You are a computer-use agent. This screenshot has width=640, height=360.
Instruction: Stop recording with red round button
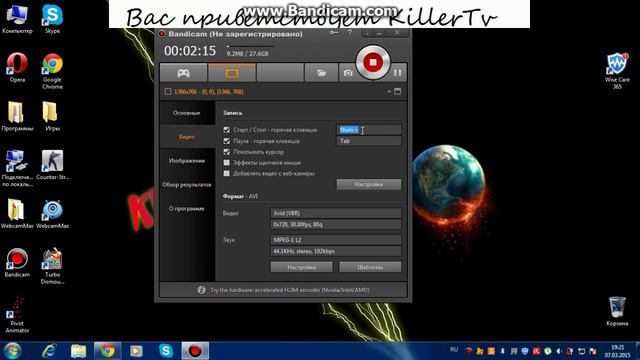(373, 62)
